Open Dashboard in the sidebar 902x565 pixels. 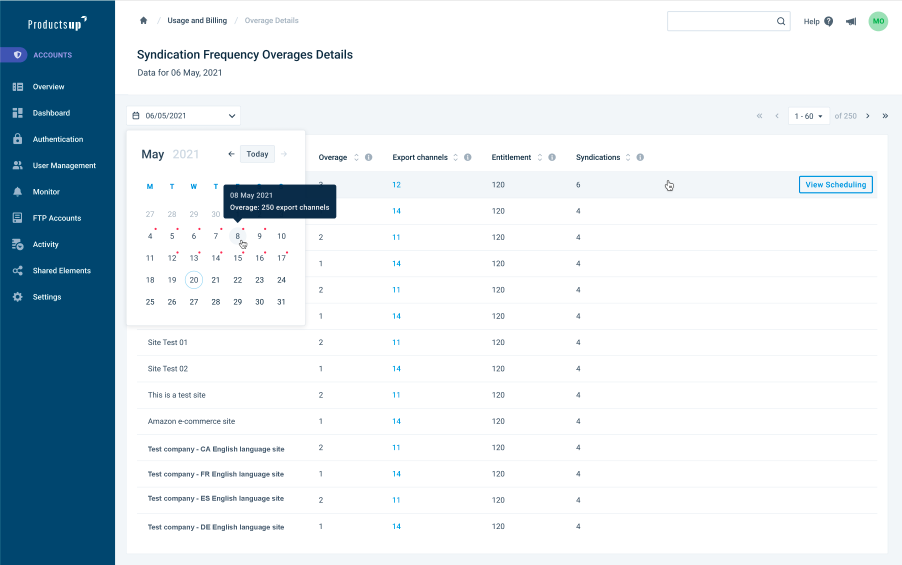(x=51, y=113)
